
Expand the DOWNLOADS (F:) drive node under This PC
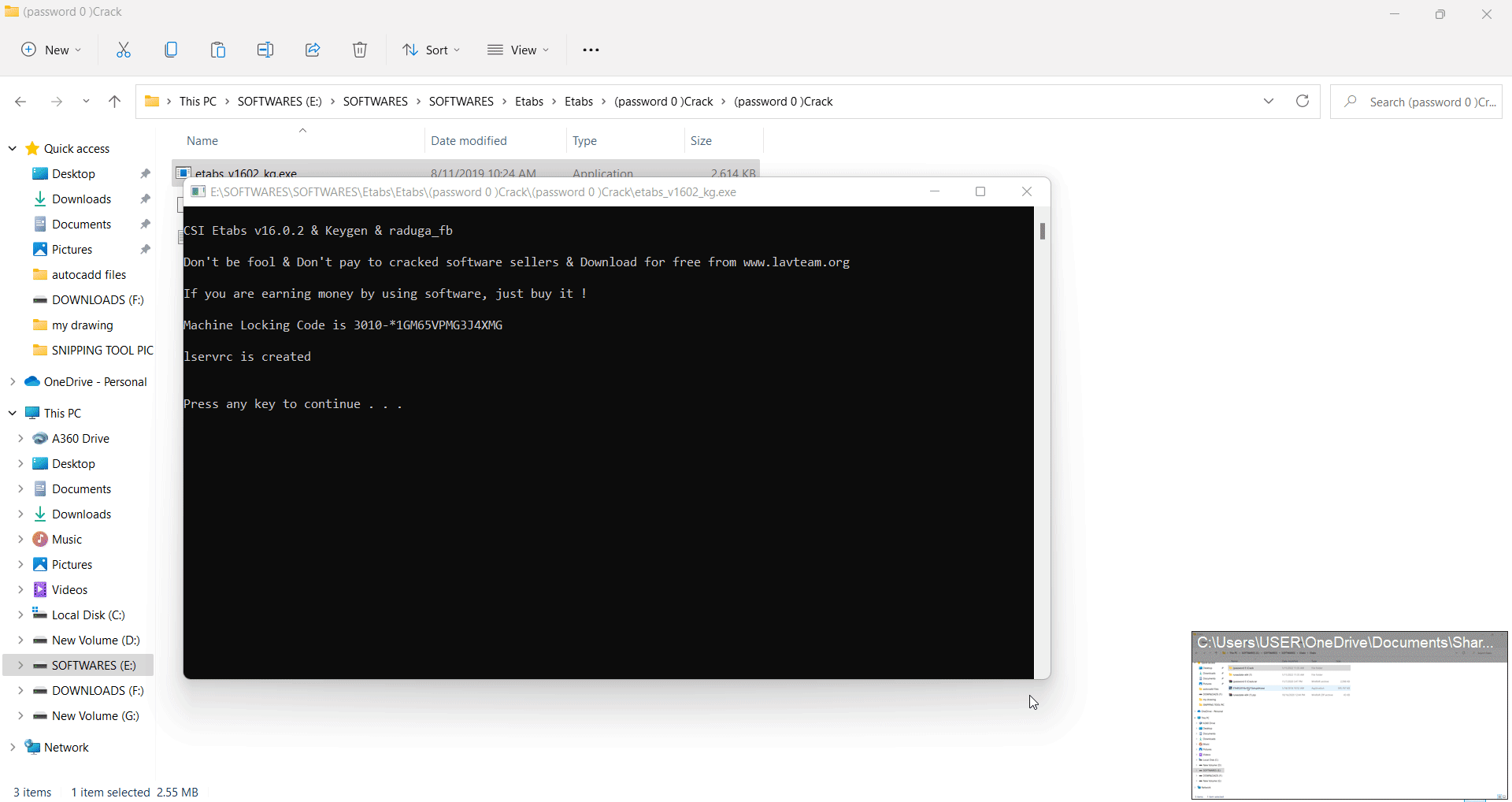(x=20, y=691)
